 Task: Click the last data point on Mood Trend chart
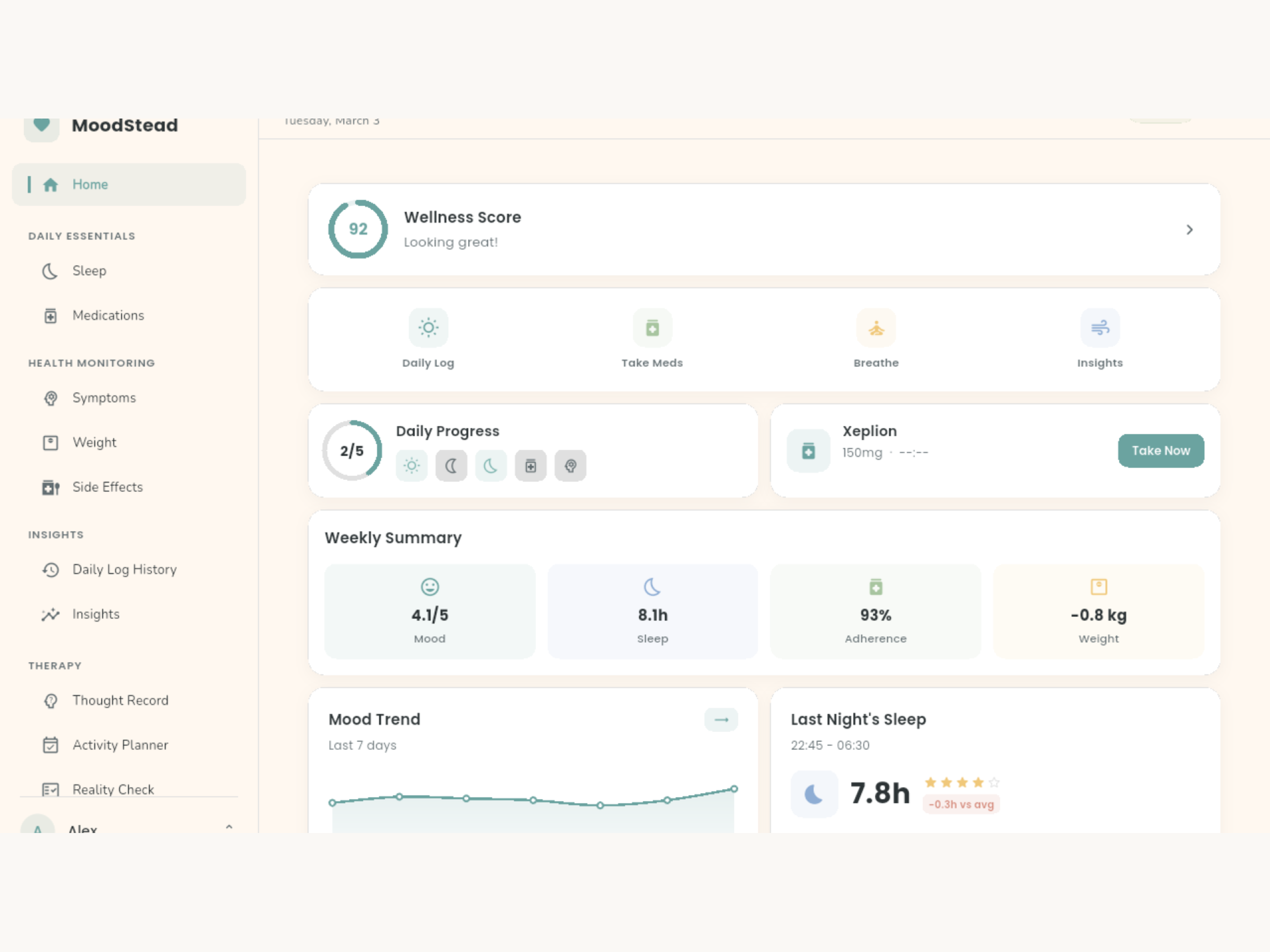[734, 789]
